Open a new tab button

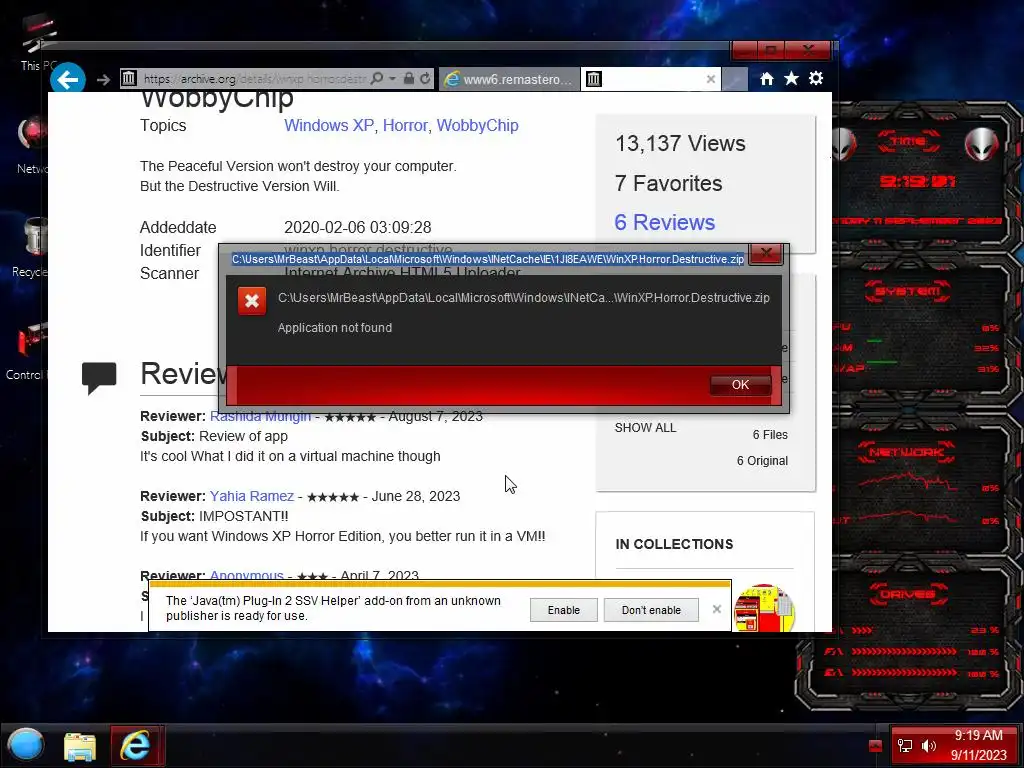[x=735, y=79]
